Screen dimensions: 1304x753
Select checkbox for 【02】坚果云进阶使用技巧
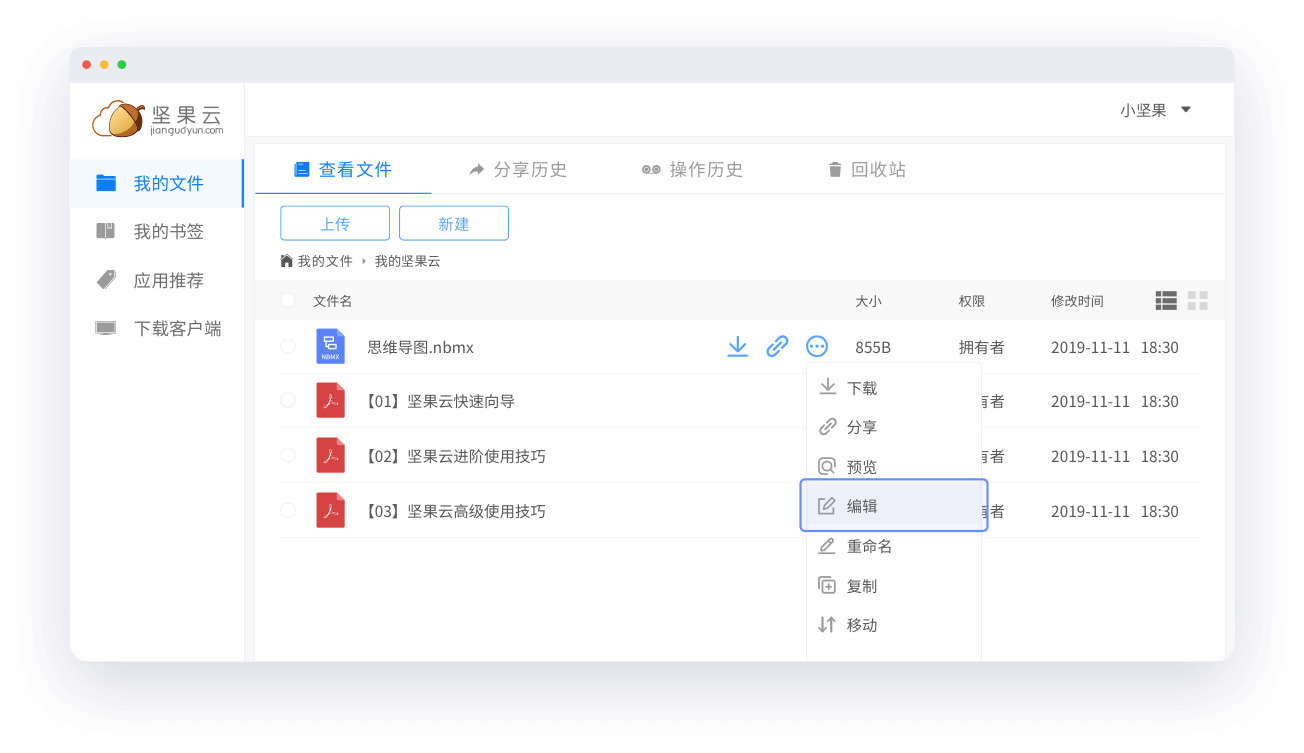[x=288, y=455]
